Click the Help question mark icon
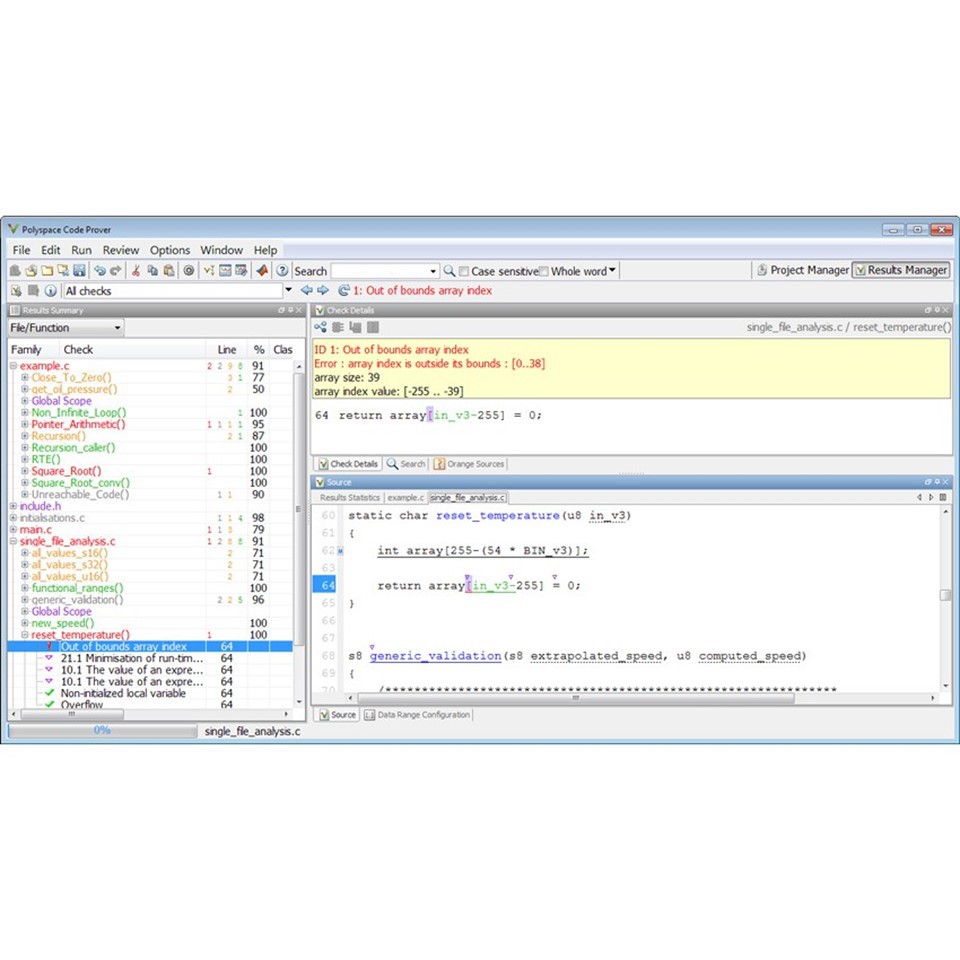Screen dimensions: 960x960 [283, 270]
